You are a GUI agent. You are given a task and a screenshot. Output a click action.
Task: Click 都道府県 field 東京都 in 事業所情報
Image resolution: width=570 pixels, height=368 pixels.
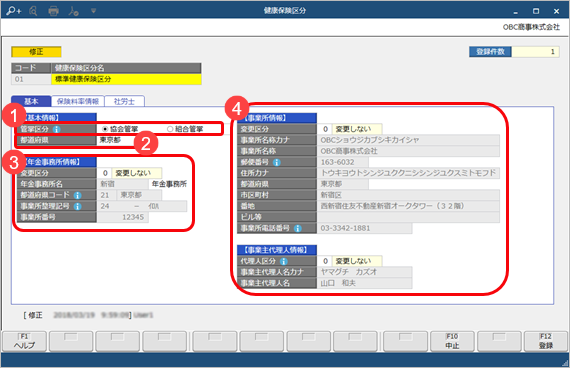[343, 184]
